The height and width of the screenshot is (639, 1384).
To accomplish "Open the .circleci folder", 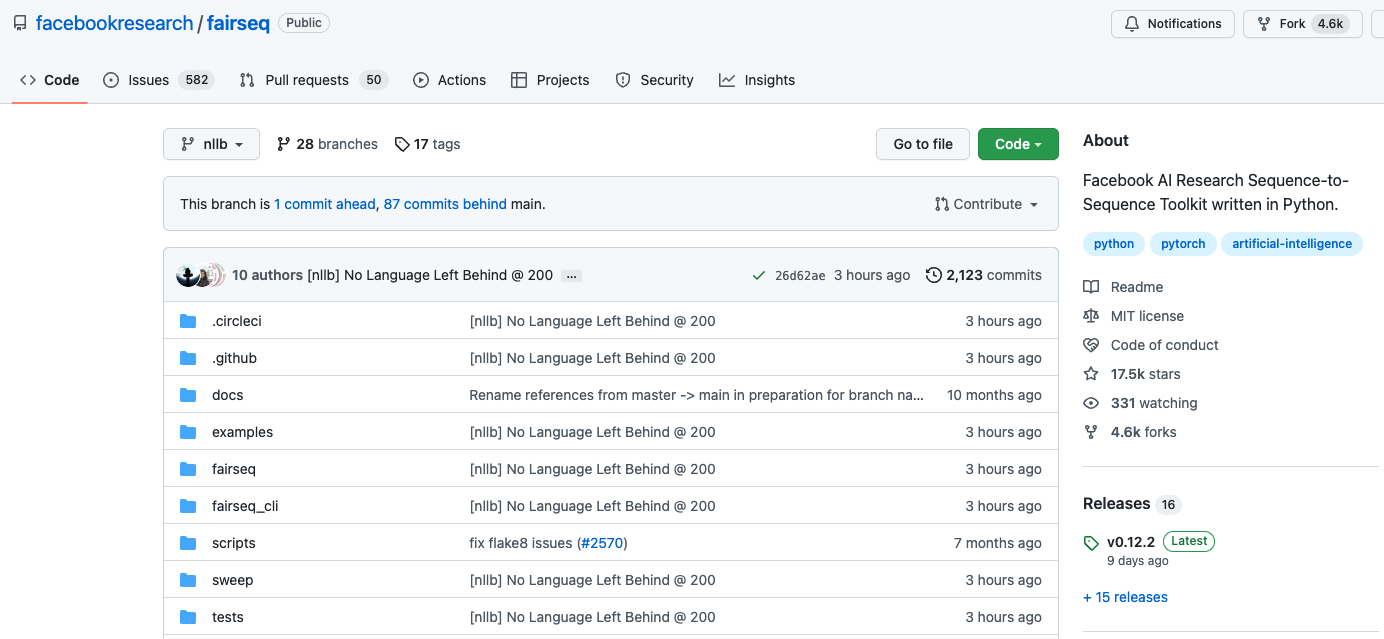I will pyautogui.click(x=237, y=321).
